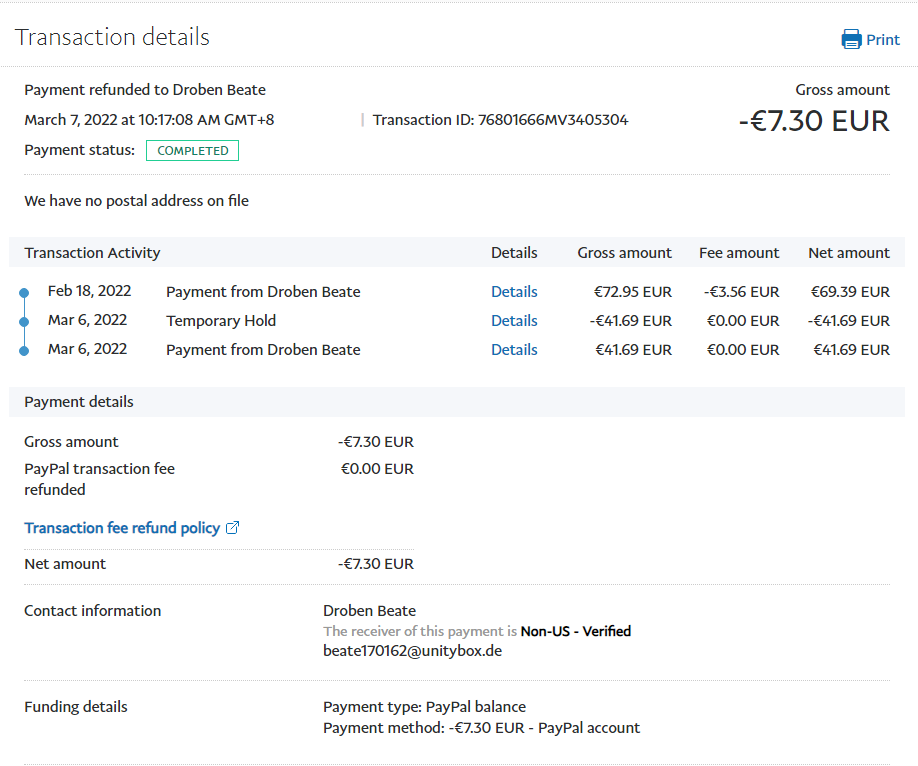
Task: Open the Transaction fee refund policy link
Action: [x=122, y=528]
